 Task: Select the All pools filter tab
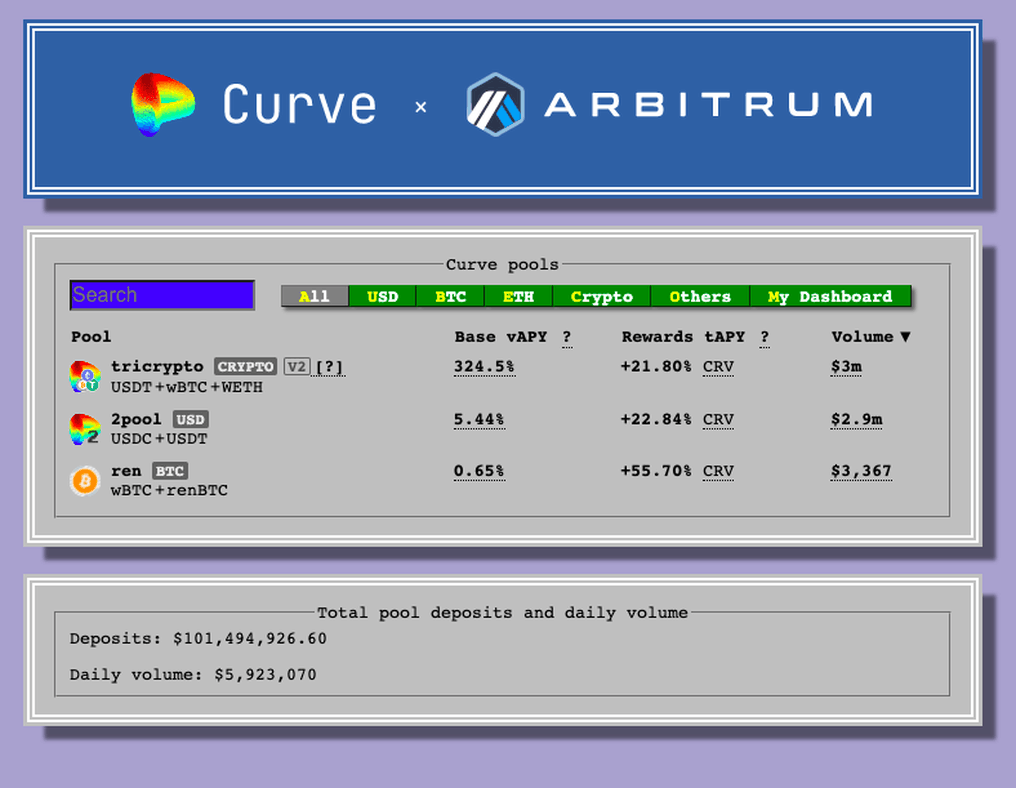[x=314, y=296]
